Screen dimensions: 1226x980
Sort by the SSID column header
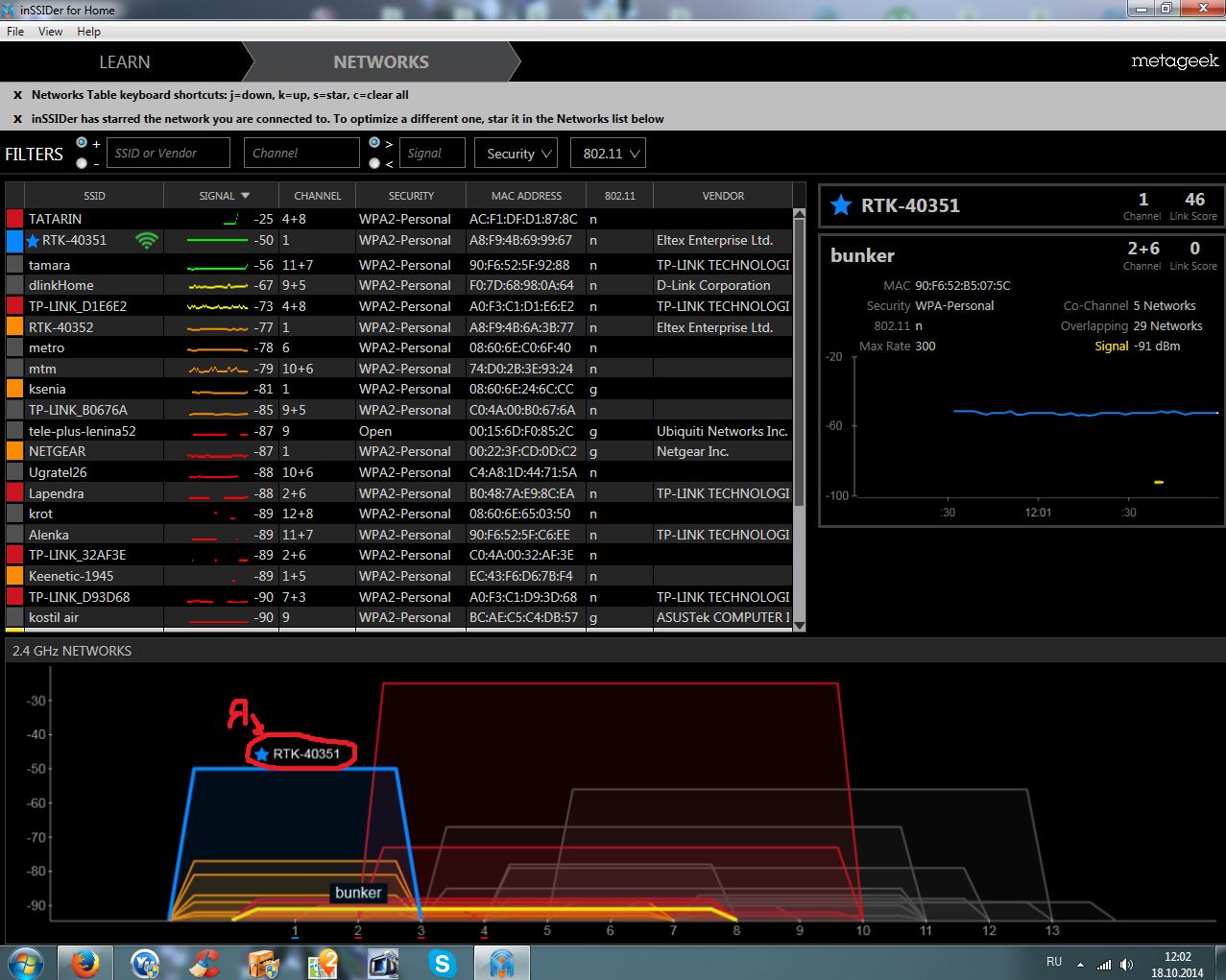click(x=94, y=196)
